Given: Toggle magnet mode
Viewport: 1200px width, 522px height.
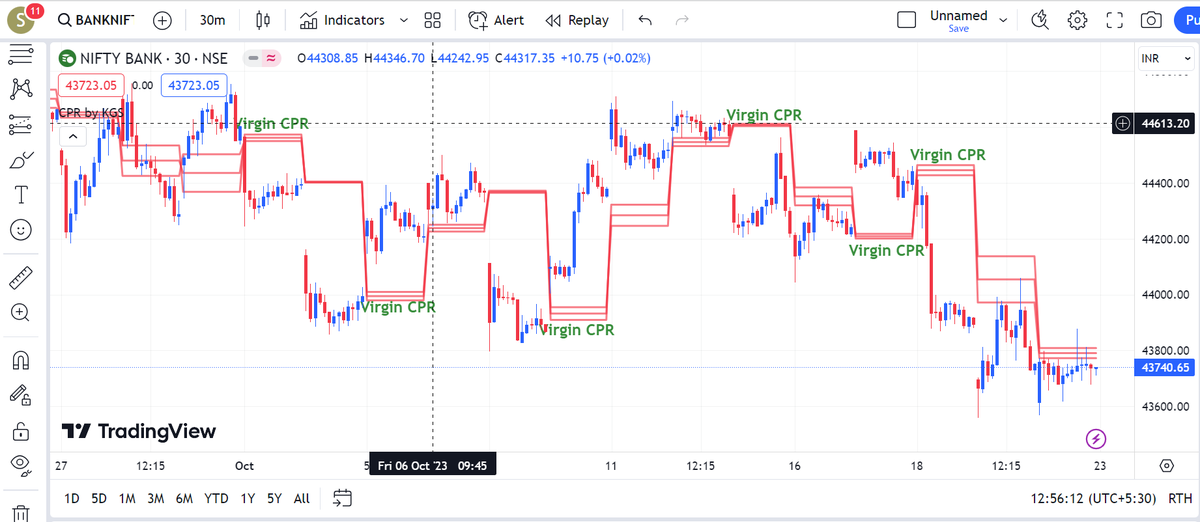Looking at the screenshot, I should [20, 360].
